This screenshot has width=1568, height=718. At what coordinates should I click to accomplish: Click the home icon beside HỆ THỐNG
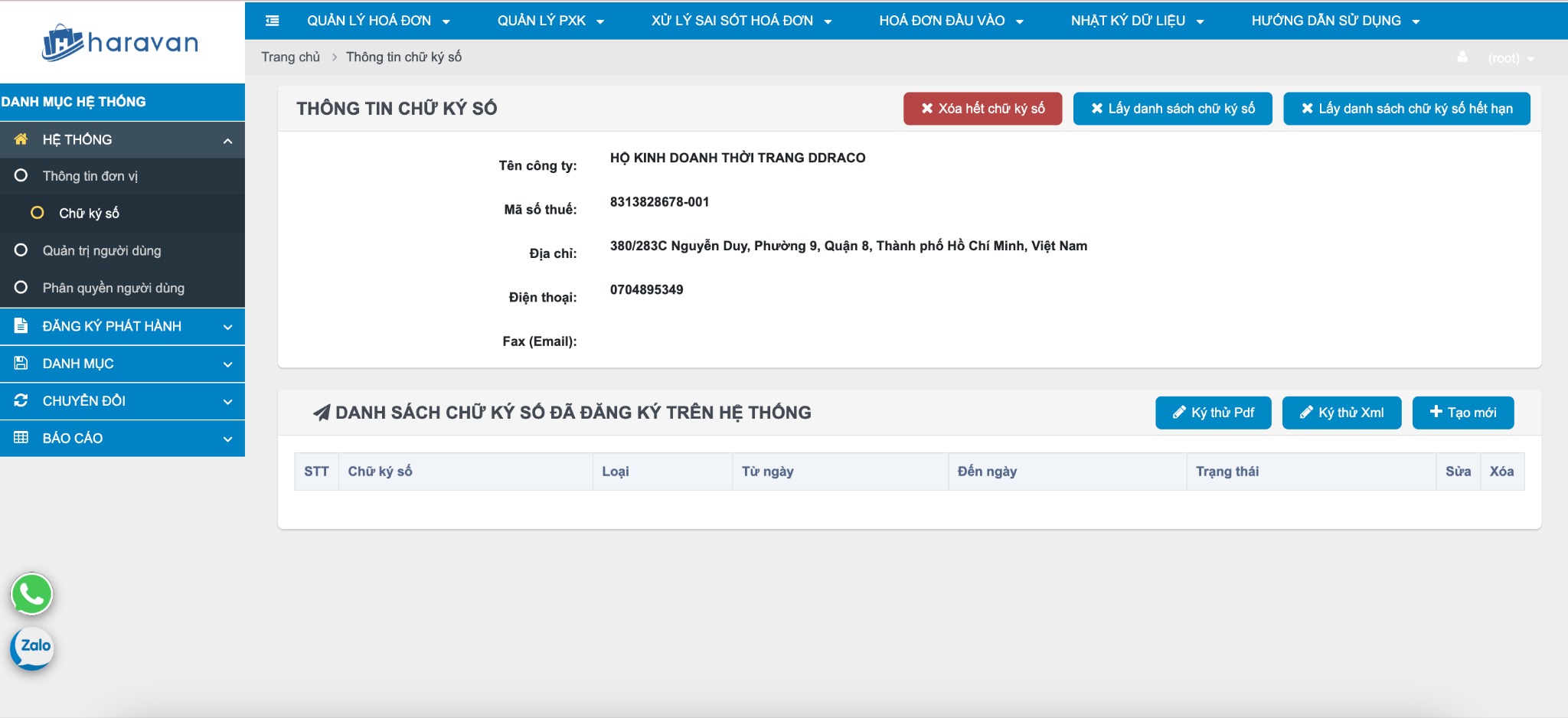point(21,139)
